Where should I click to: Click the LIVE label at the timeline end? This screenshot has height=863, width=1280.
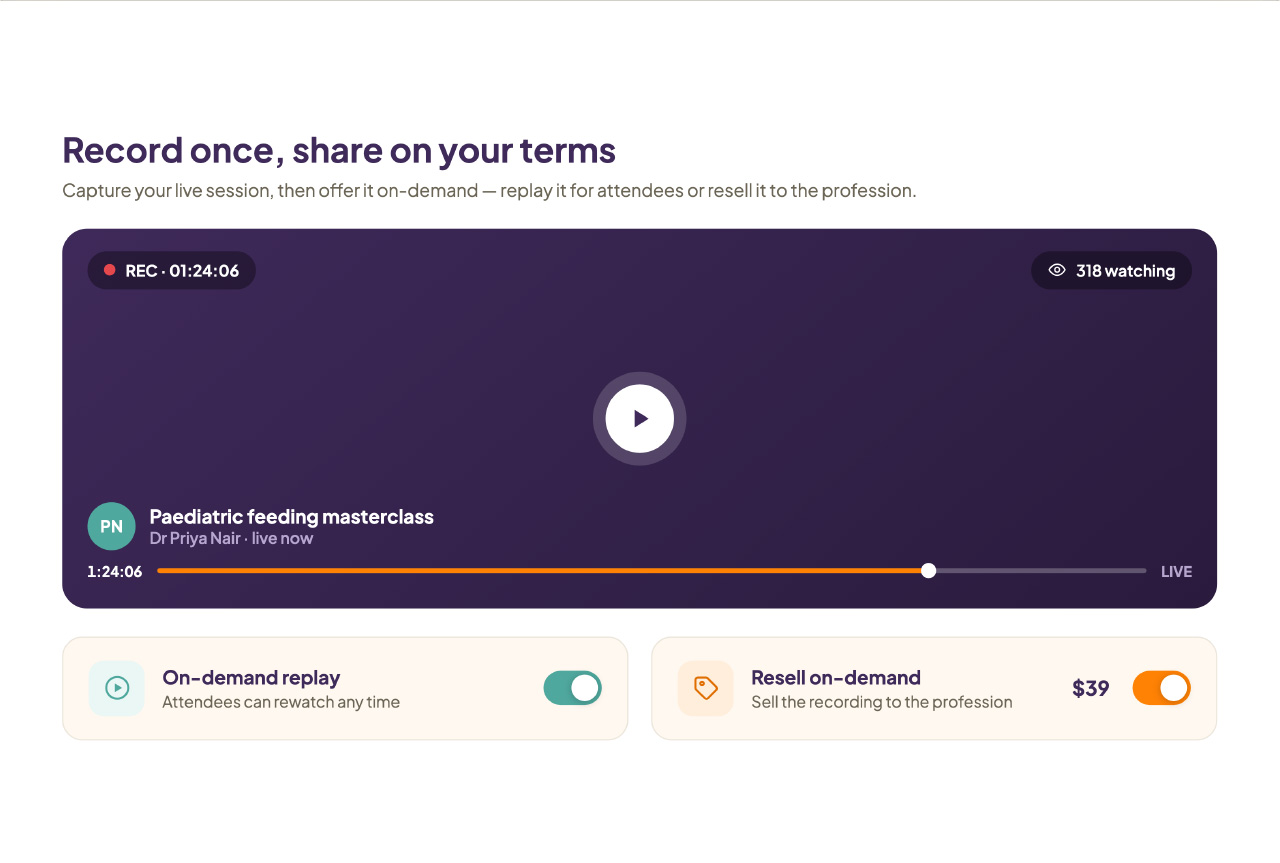coord(1176,572)
